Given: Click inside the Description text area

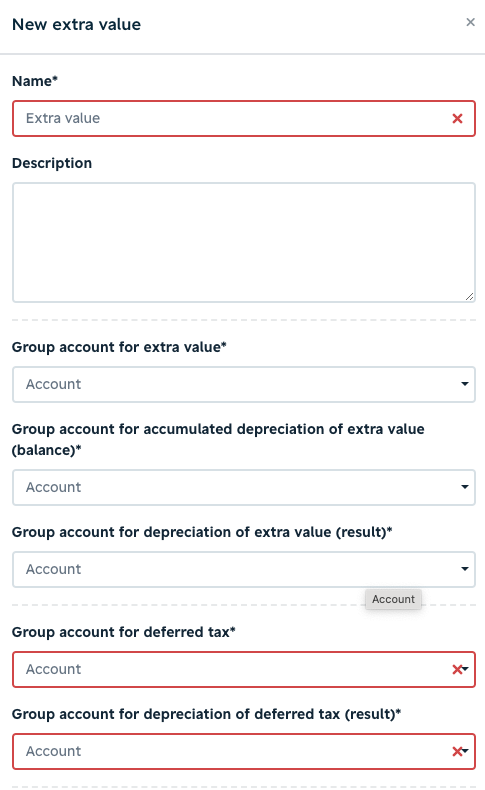Looking at the screenshot, I should pos(244,242).
